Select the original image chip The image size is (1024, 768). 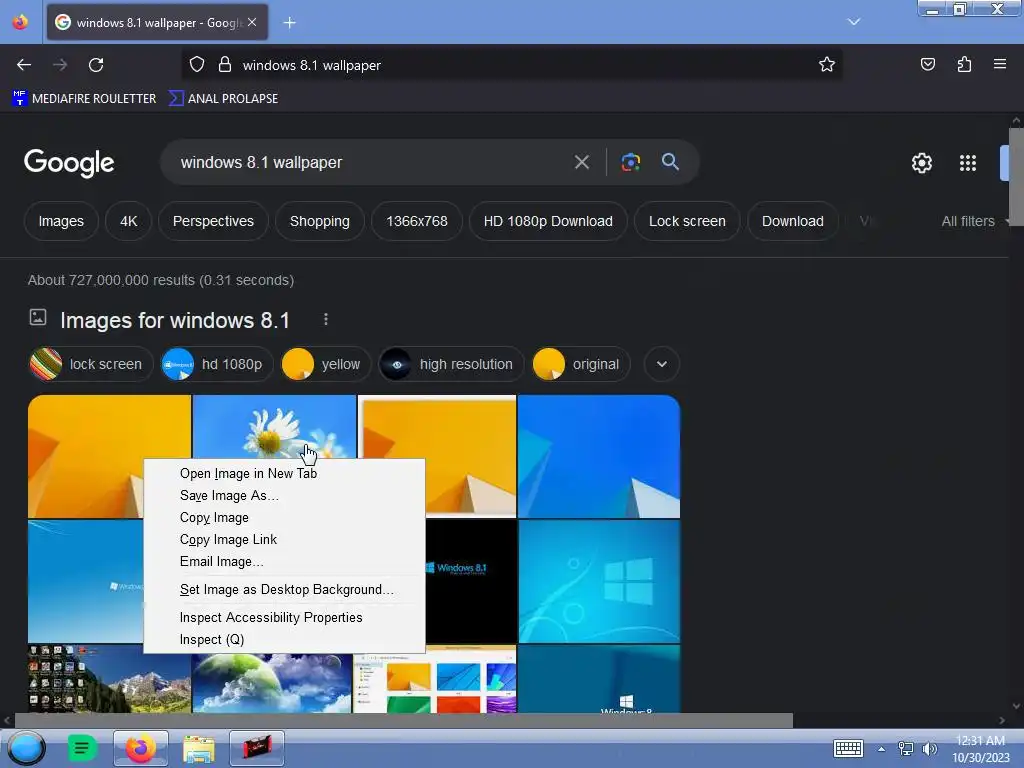pyautogui.click(x=581, y=364)
